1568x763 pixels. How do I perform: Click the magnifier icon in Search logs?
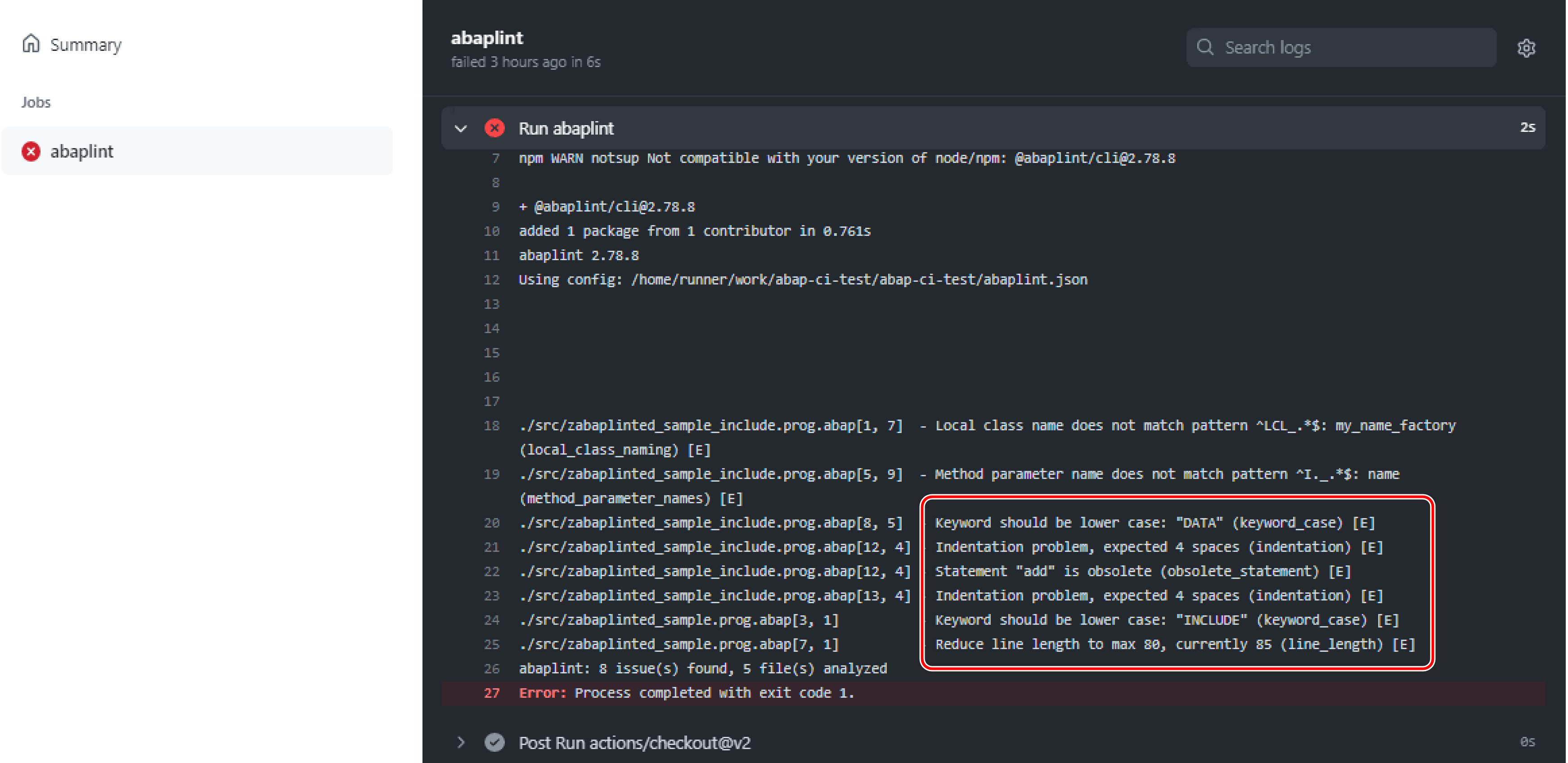click(x=1204, y=48)
